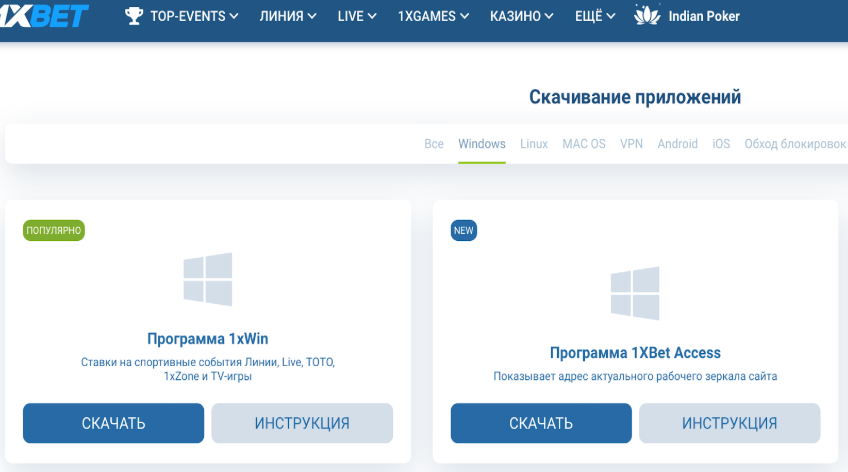Click the Программа 1xWin title

point(208,339)
